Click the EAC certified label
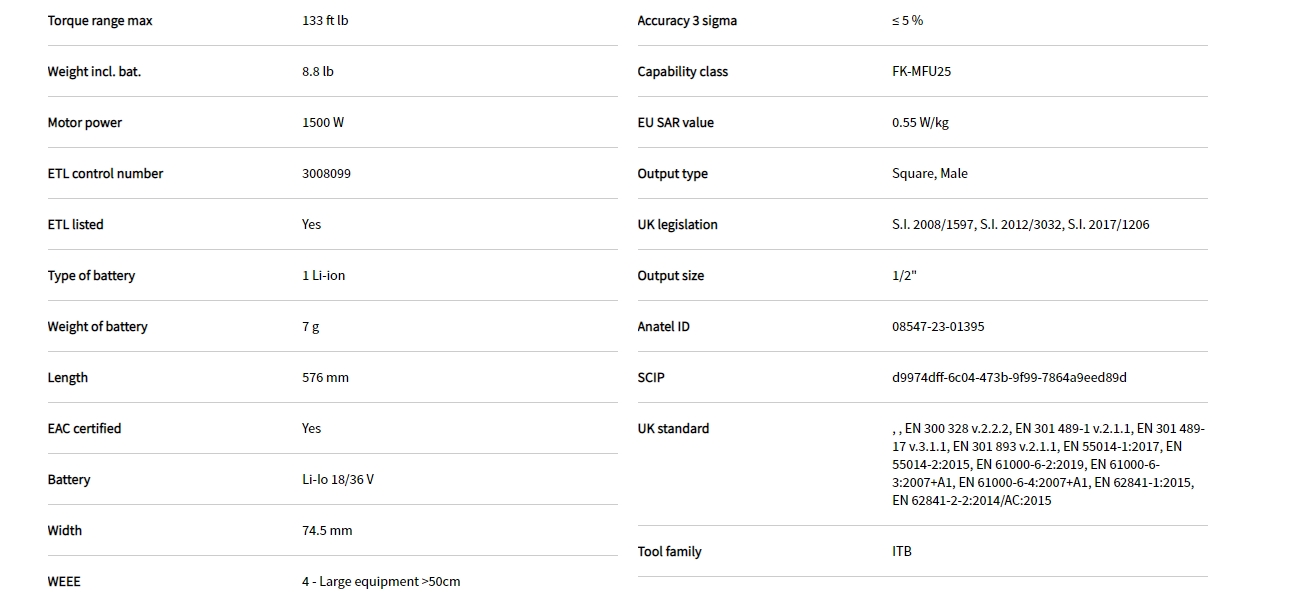Viewport: 1306px width, 600px height. pyautogui.click(x=84, y=429)
